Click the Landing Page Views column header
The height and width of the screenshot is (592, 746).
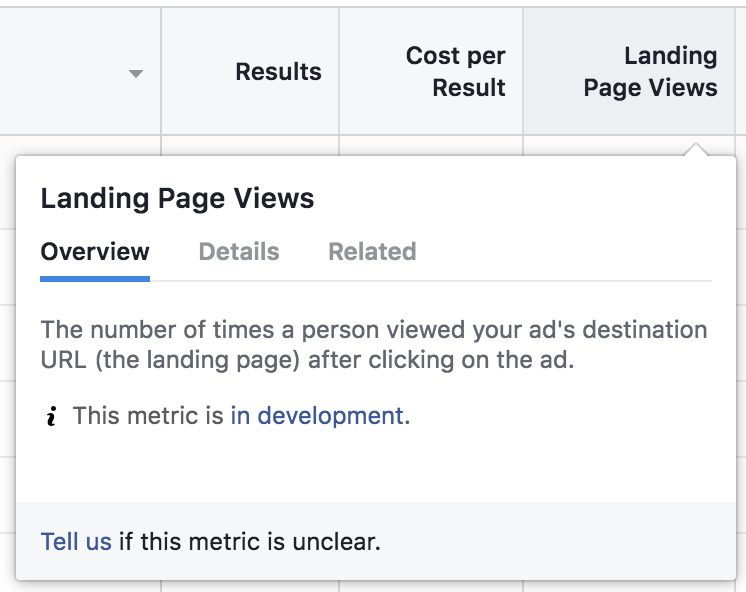[650, 72]
